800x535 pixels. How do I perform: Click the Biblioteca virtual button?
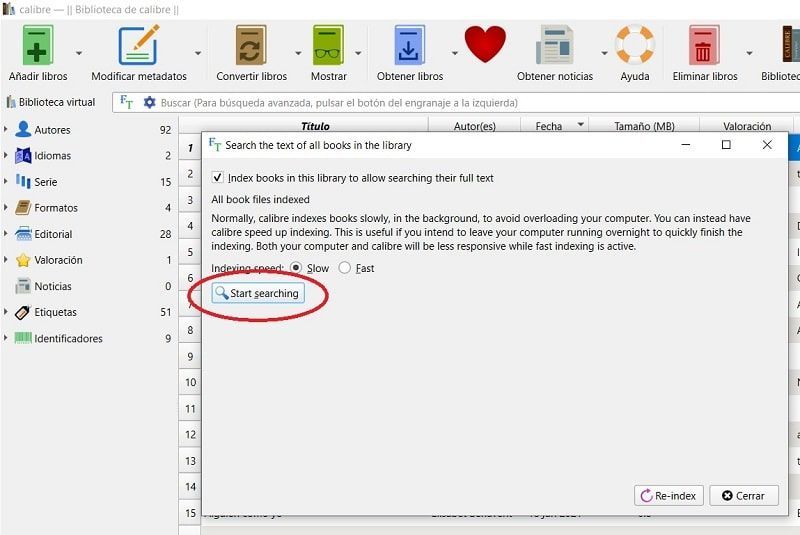[x=51, y=103]
